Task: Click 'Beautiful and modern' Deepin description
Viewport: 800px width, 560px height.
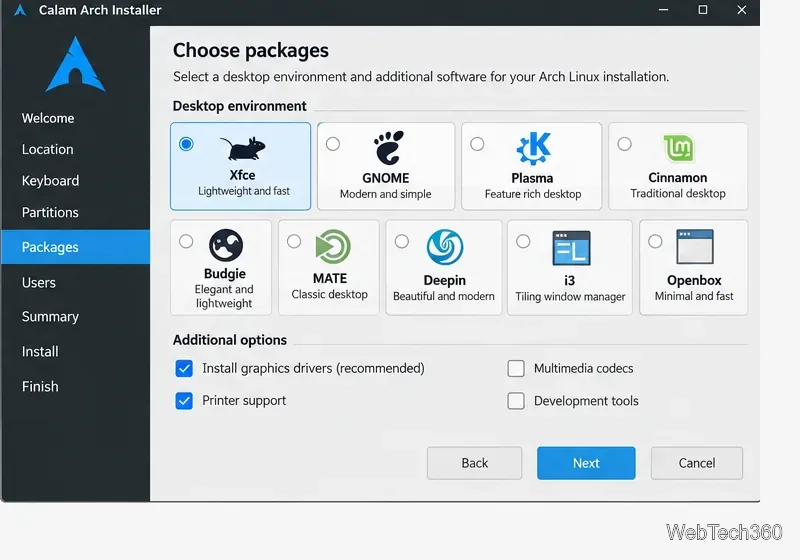Action: 444,296
